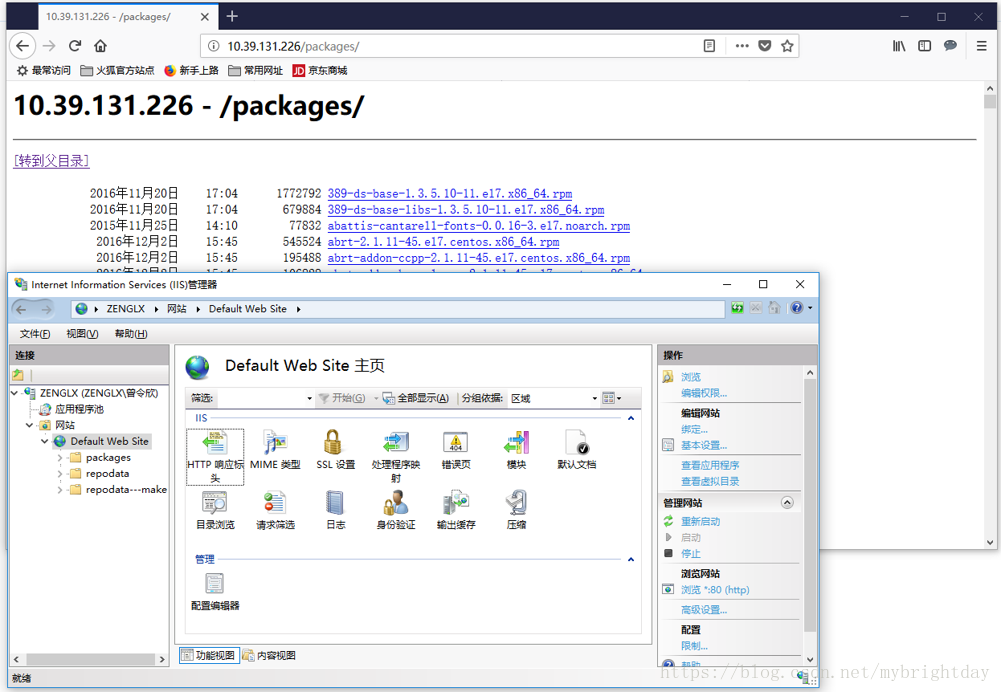This screenshot has height=692, width=1001.
Task: Go to Firefox home page icon
Action: pos(100,46)
